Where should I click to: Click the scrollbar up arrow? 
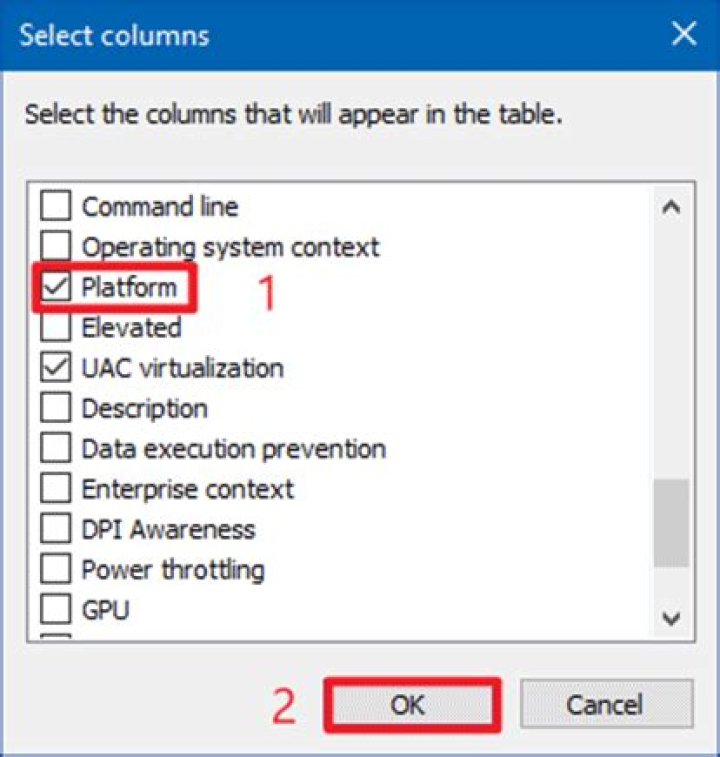coord(671,208)
